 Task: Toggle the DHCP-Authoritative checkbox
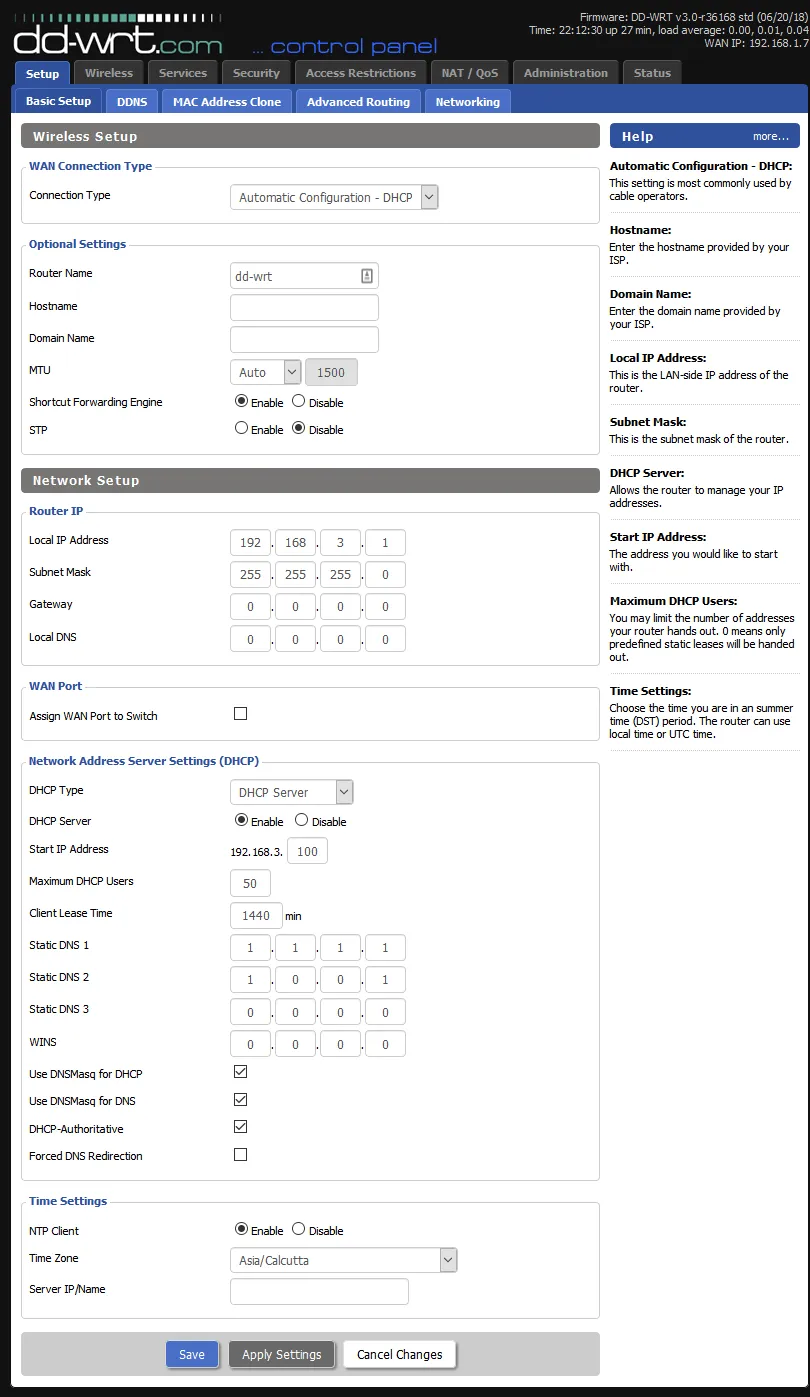(x=240, y=1127)
